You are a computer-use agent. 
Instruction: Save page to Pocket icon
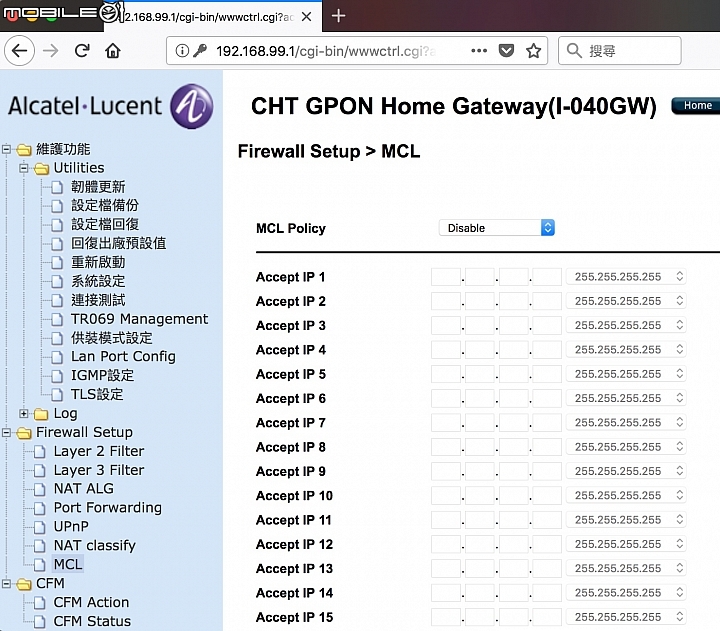point(506,51)
